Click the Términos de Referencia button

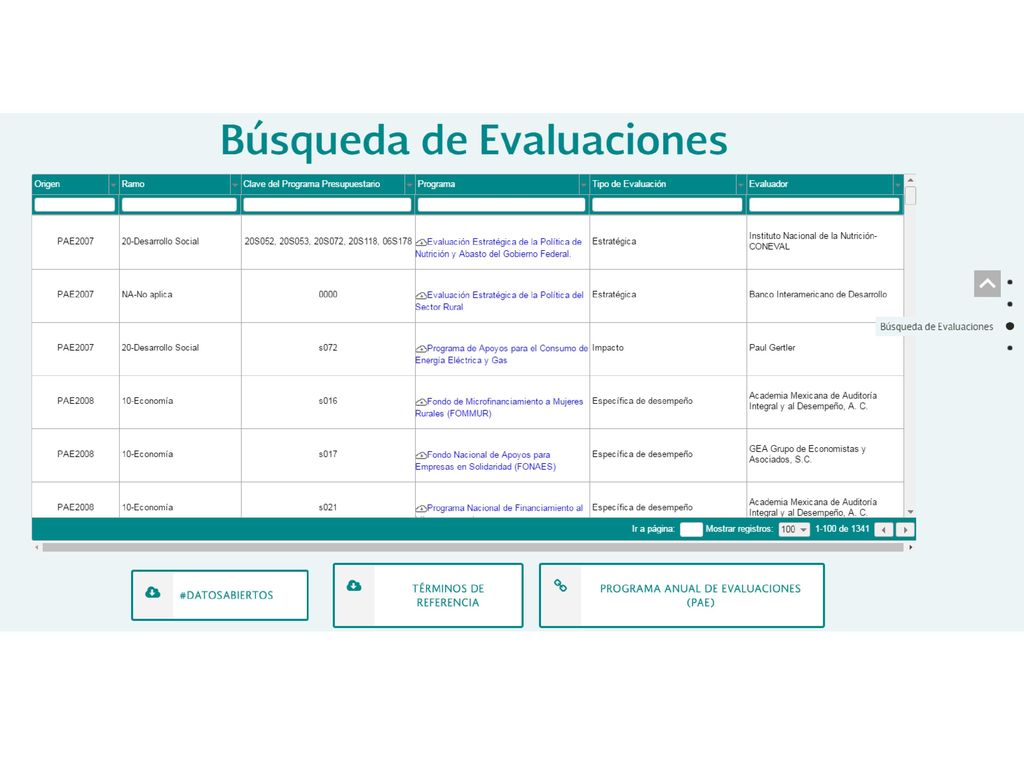pos(428,595)
